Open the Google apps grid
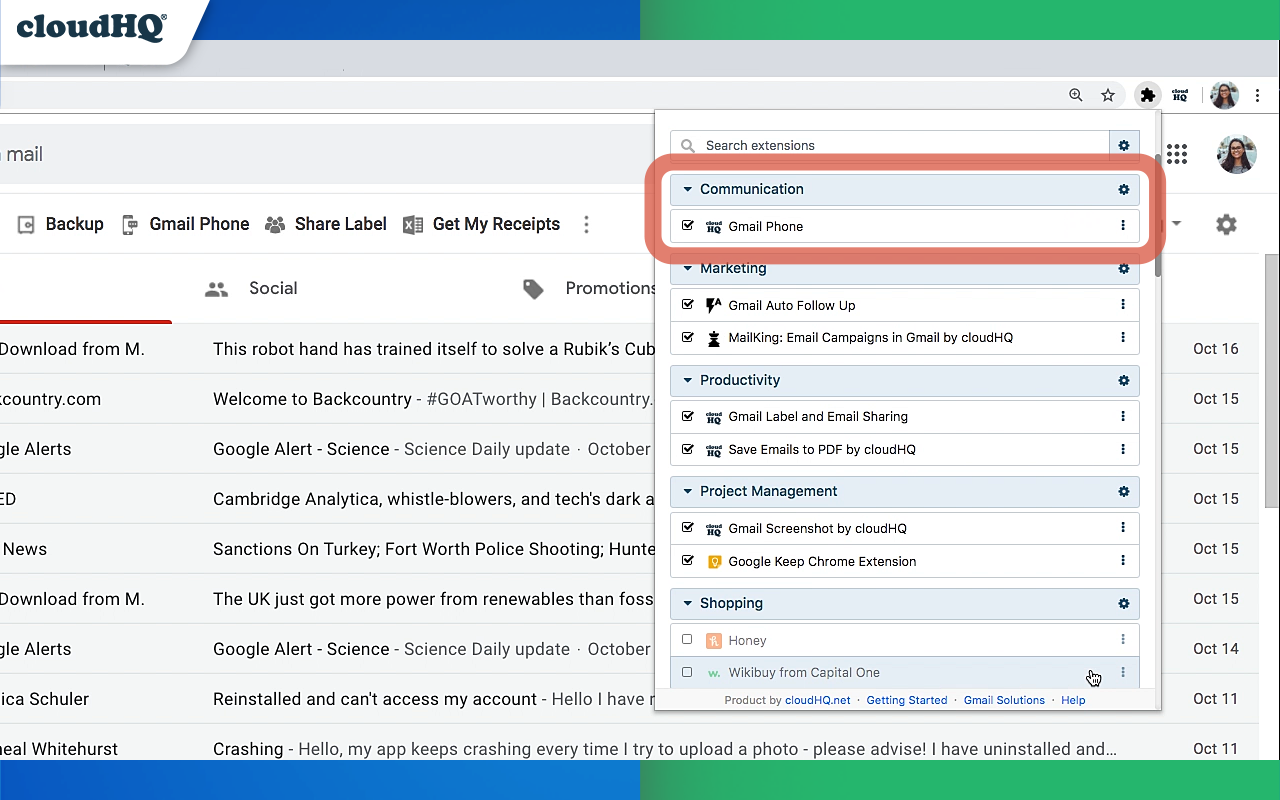Viewport: 1280px width, 800px height. [1177, 154]
